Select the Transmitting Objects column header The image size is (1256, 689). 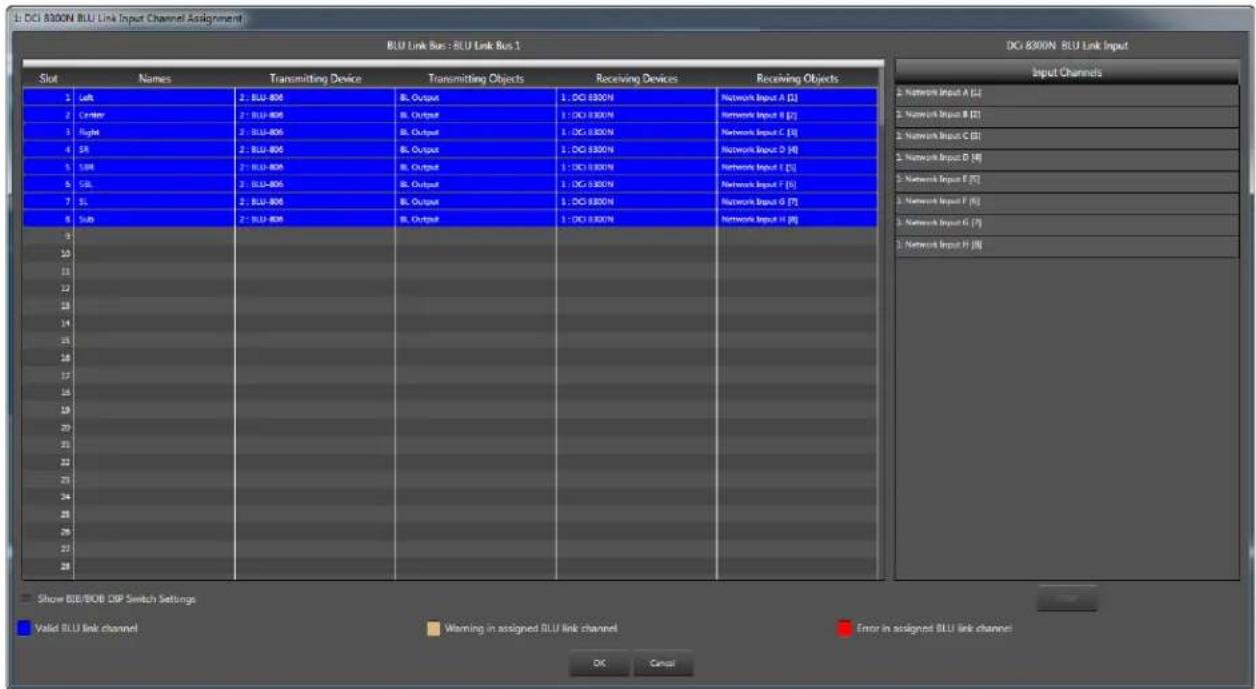pyautogui.click(x=476, y=78)
